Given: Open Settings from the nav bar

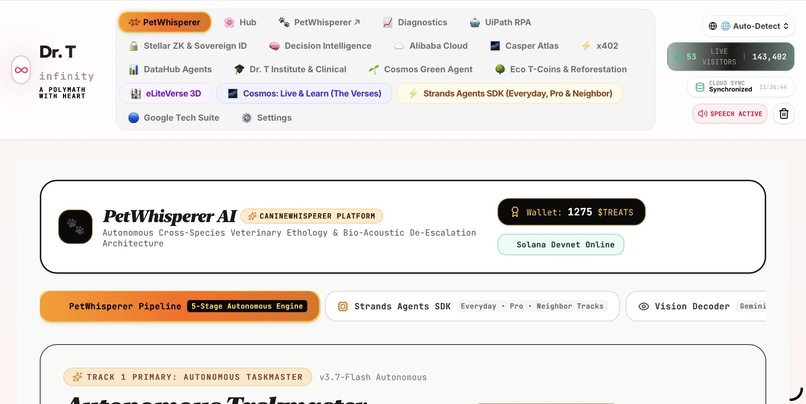Looking at the screenshot, I should pyautogui.click(x=267, y=118).
